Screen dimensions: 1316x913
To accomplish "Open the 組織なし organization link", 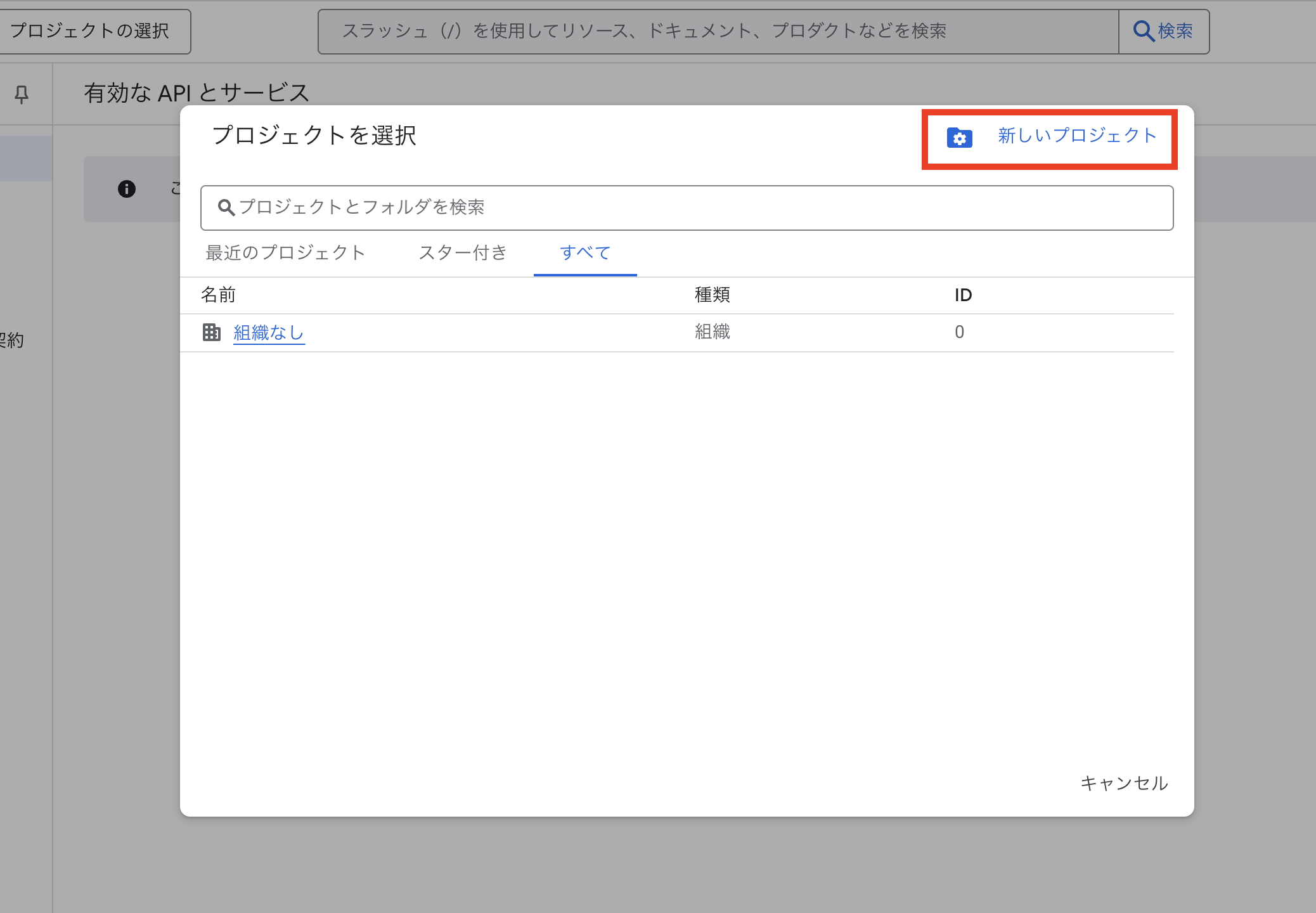I will click(269, 332).
